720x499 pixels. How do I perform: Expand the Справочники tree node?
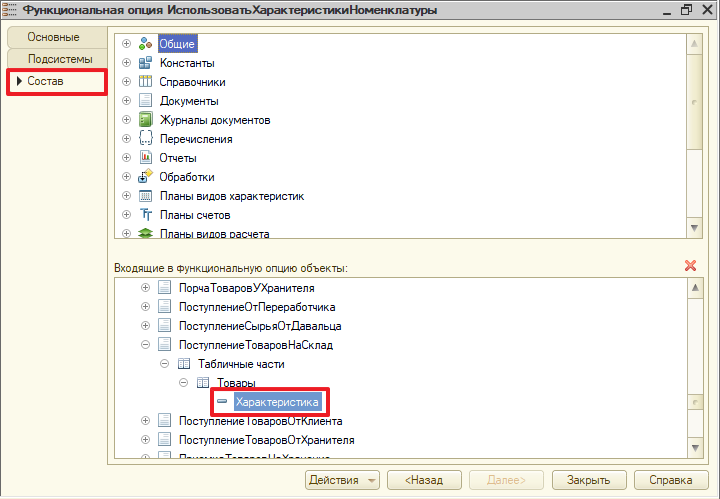tap(126, 82)
